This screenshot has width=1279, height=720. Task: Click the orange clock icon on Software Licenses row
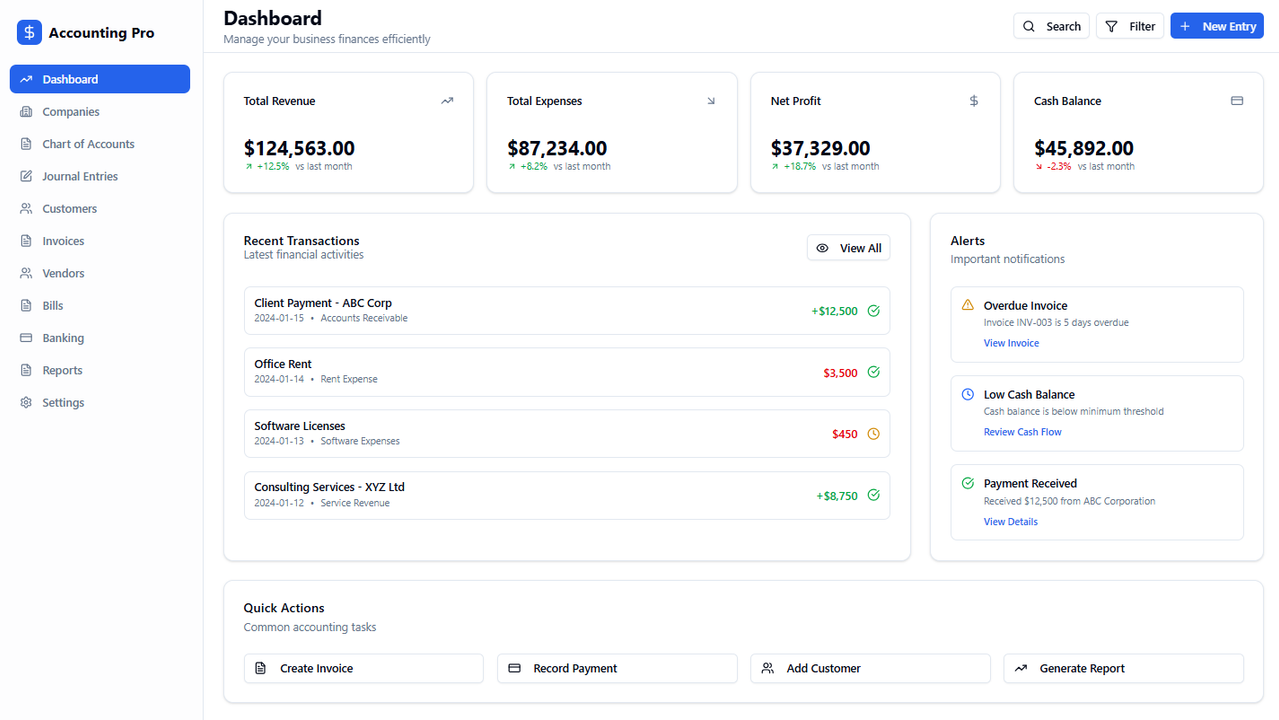[x=873, y=434]
